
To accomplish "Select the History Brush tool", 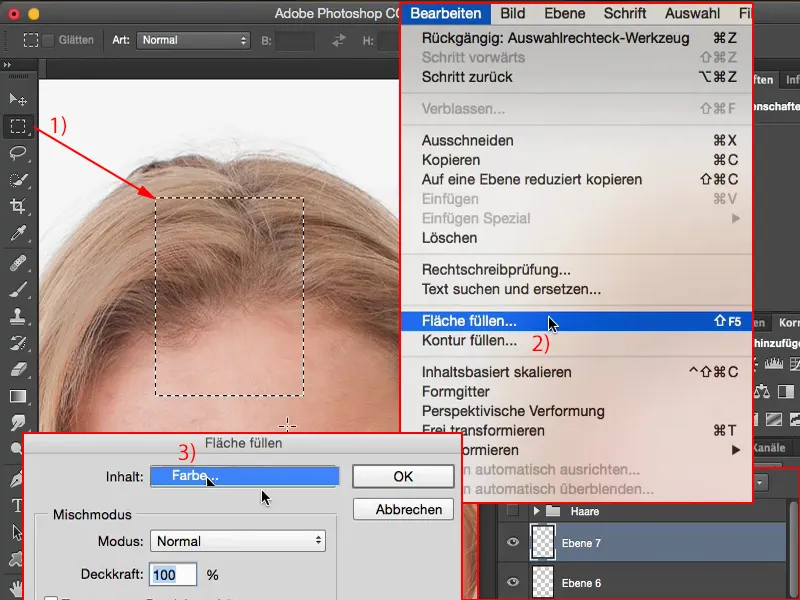I will pyautogui.click(x=18, y=343).
